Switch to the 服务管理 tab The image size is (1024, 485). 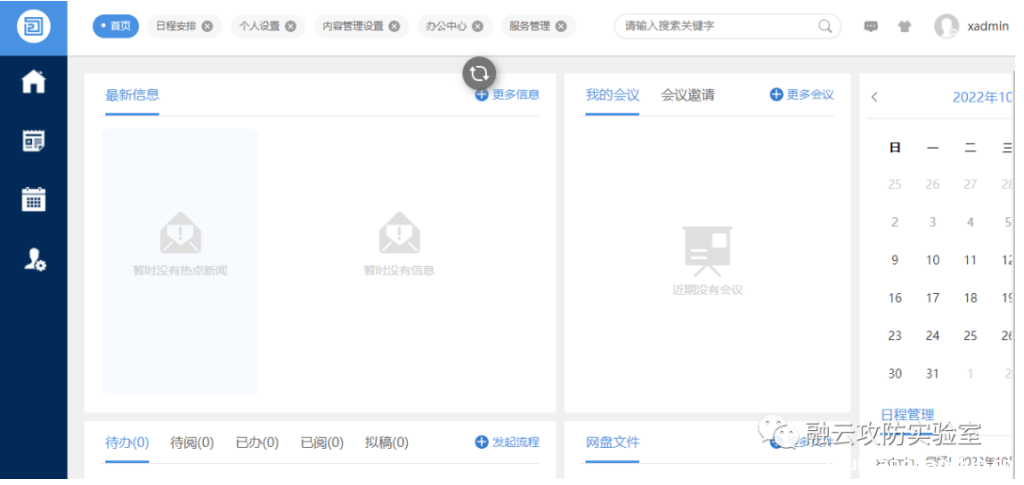click(x=530, y=27)
